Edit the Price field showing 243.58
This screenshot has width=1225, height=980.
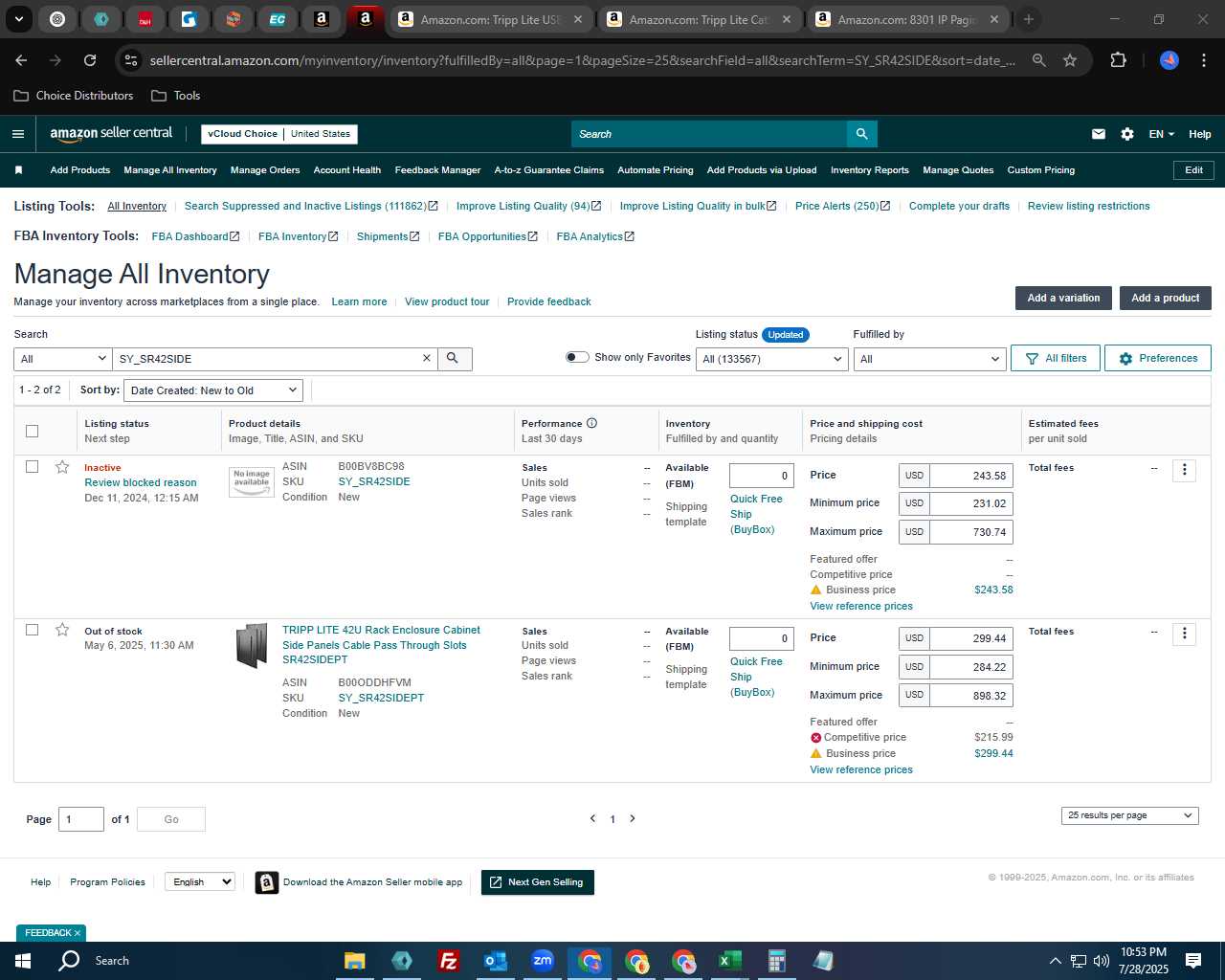tap(970, 476)
